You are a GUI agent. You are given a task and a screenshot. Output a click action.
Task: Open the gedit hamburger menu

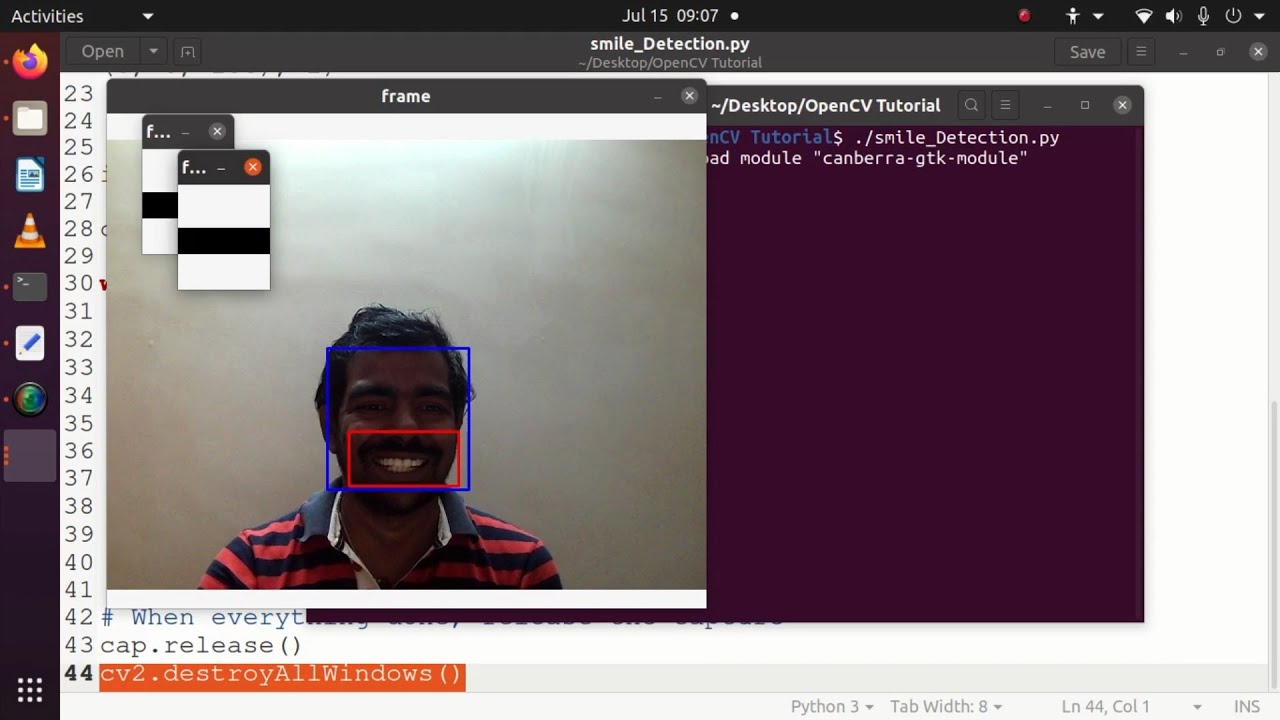pos(1141,52)
